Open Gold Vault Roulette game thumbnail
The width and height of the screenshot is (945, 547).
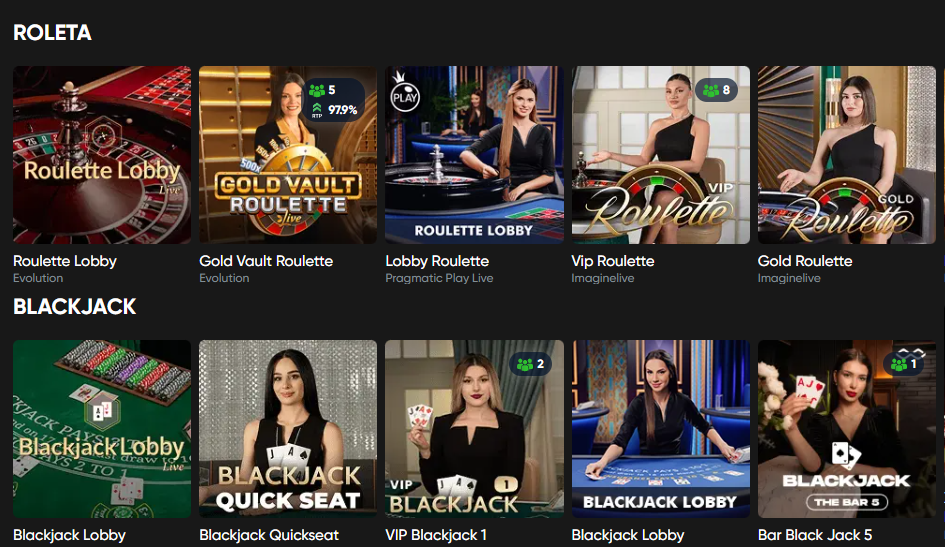click(x=288, y=155)
